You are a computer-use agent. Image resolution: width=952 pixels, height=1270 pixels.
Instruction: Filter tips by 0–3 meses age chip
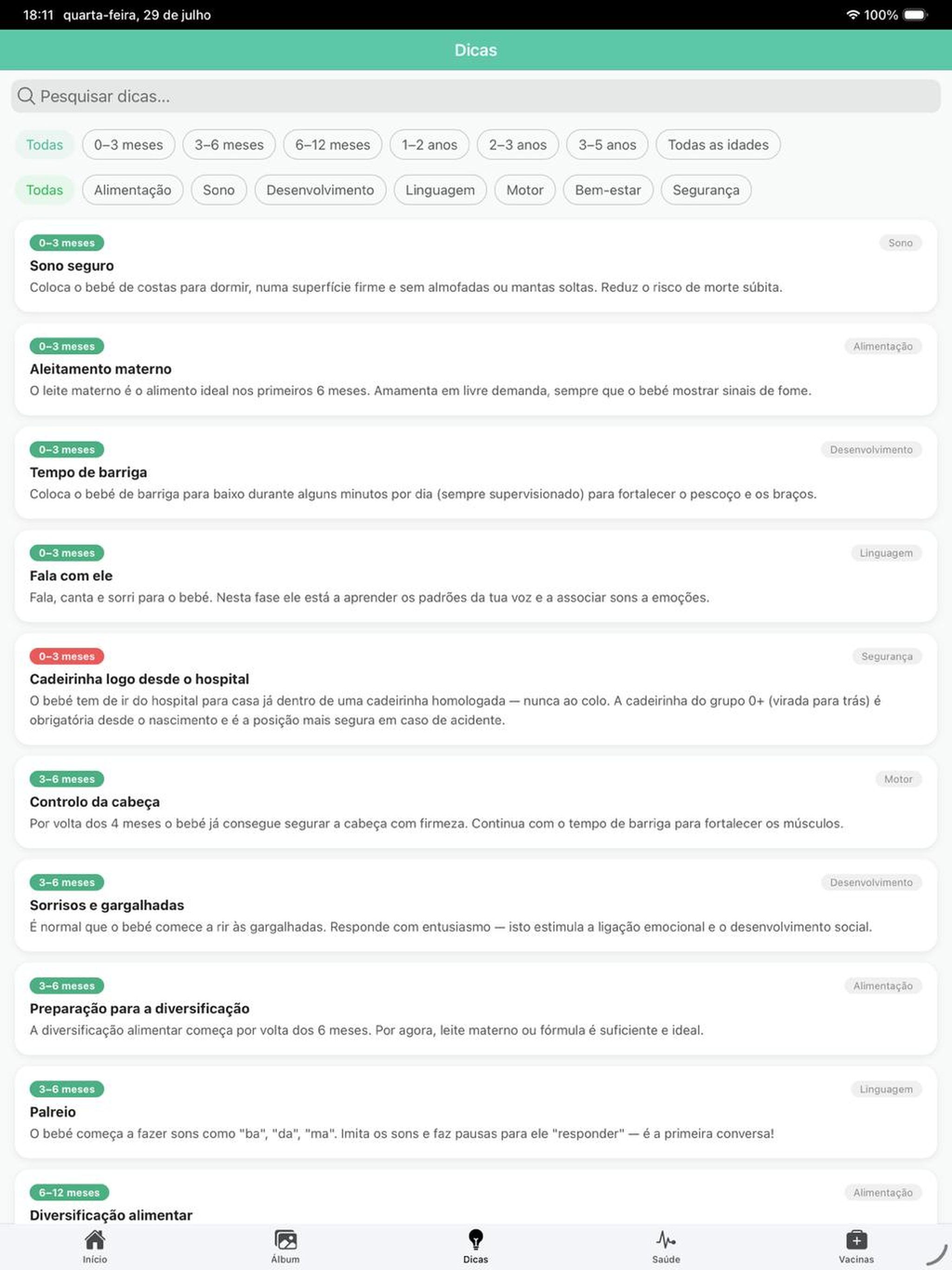click(x=129, y=145)
